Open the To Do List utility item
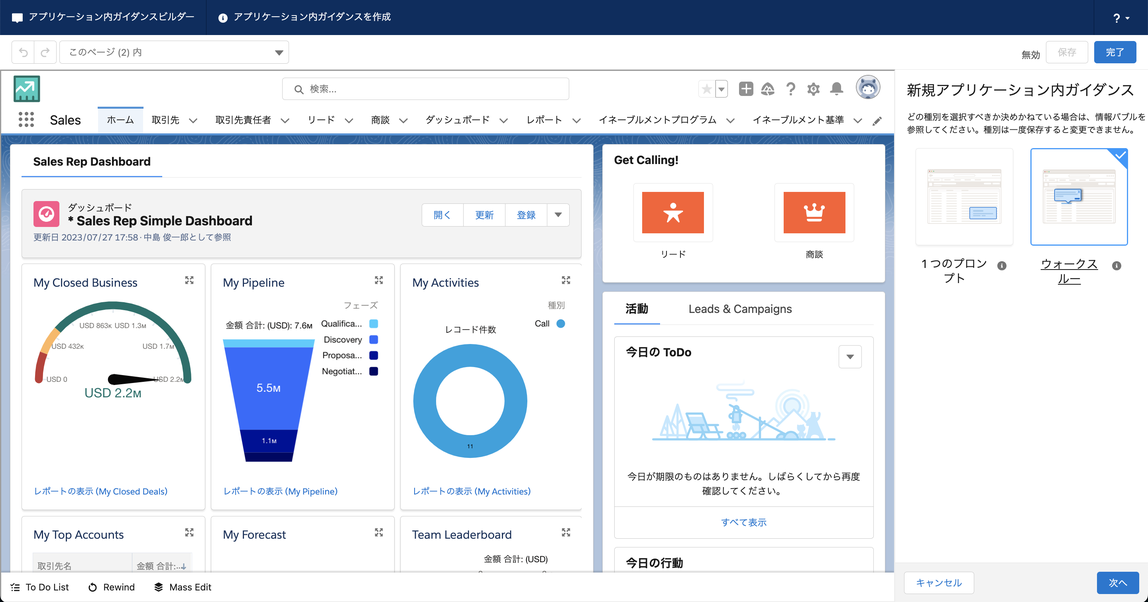The image size is (1148, 602). pyautogui.click(x=40, y=587)
